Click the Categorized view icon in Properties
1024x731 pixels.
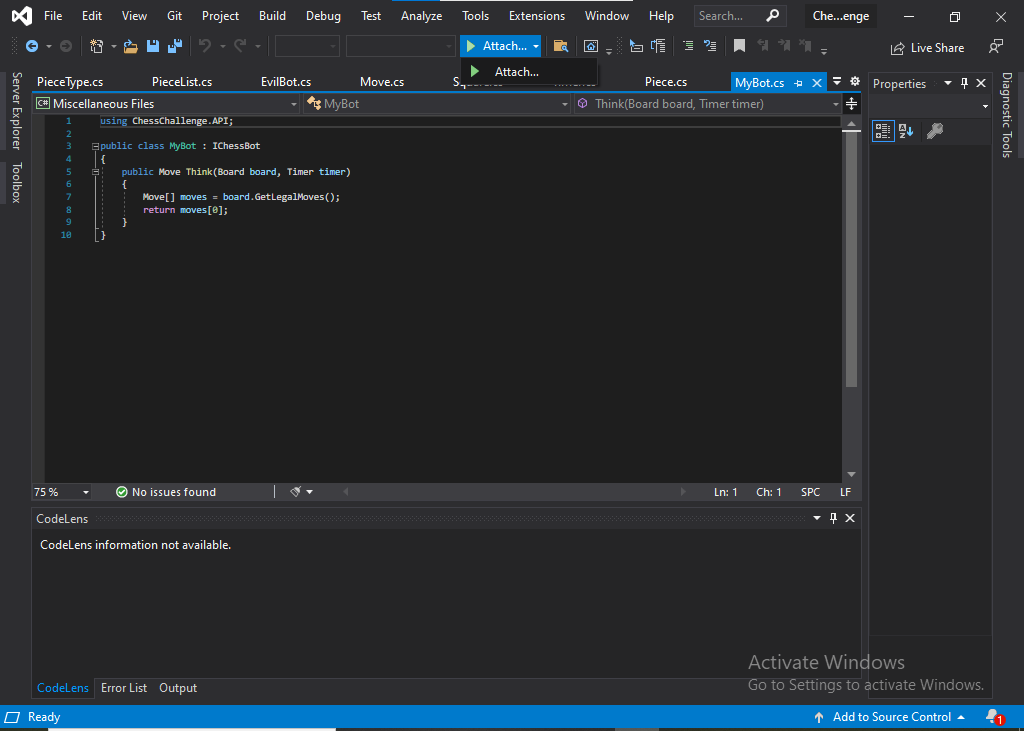pyautogui.click(x=883, y=131)
